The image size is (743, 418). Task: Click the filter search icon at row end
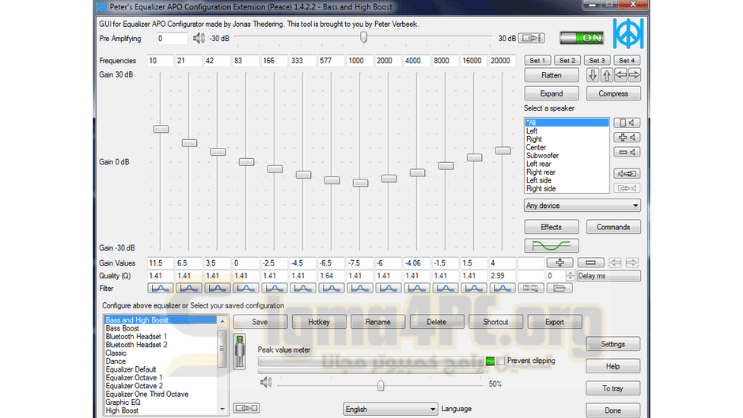pyautogui.click(x=531, y=288)
